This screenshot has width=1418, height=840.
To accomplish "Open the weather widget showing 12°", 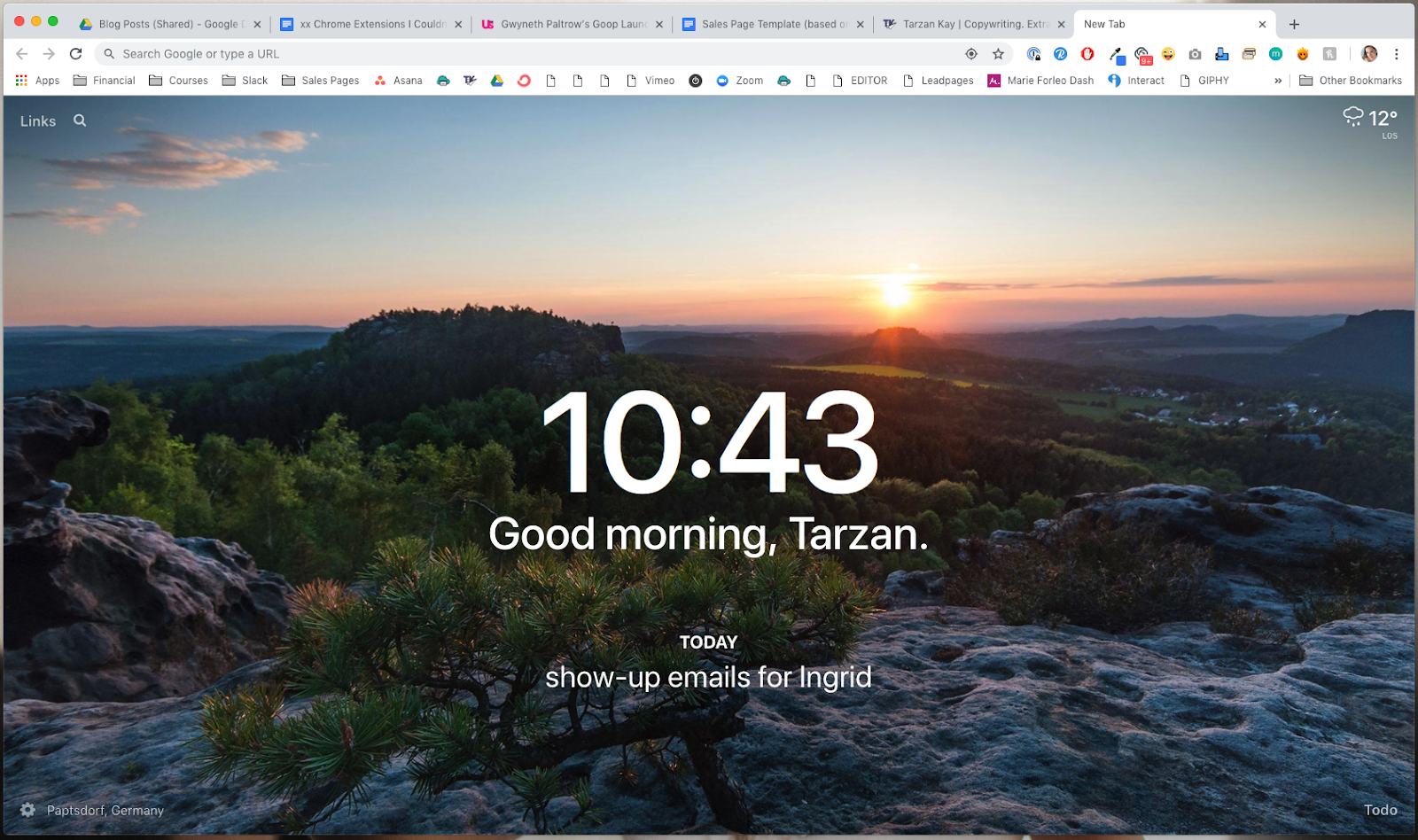I will pyautogui.click(x=1370, y=122).
